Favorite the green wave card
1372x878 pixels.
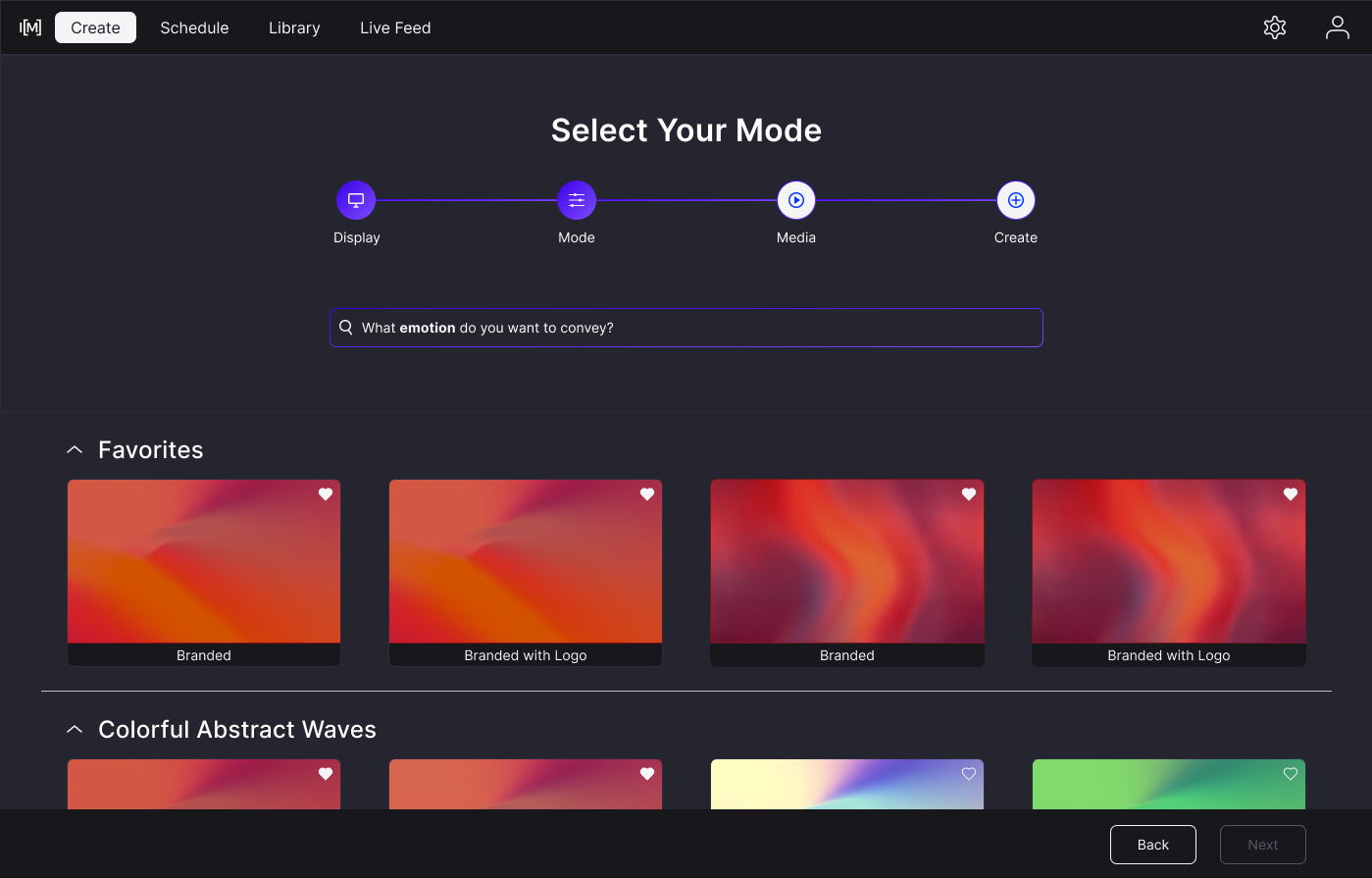1291,774
